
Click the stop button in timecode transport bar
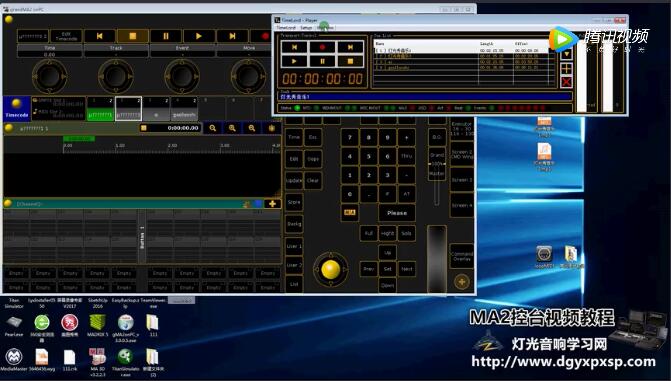point(133,36)
